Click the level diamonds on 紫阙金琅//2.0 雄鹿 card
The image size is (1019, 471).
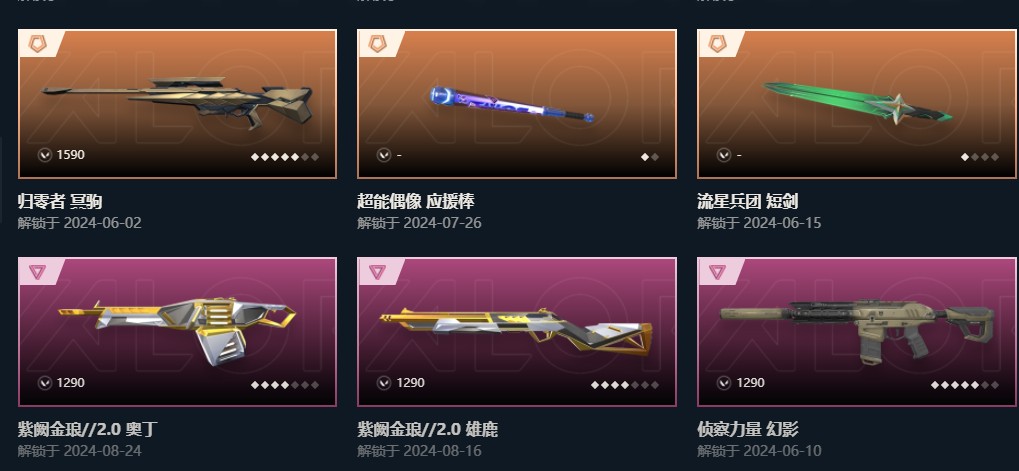(x=625, y=385)
